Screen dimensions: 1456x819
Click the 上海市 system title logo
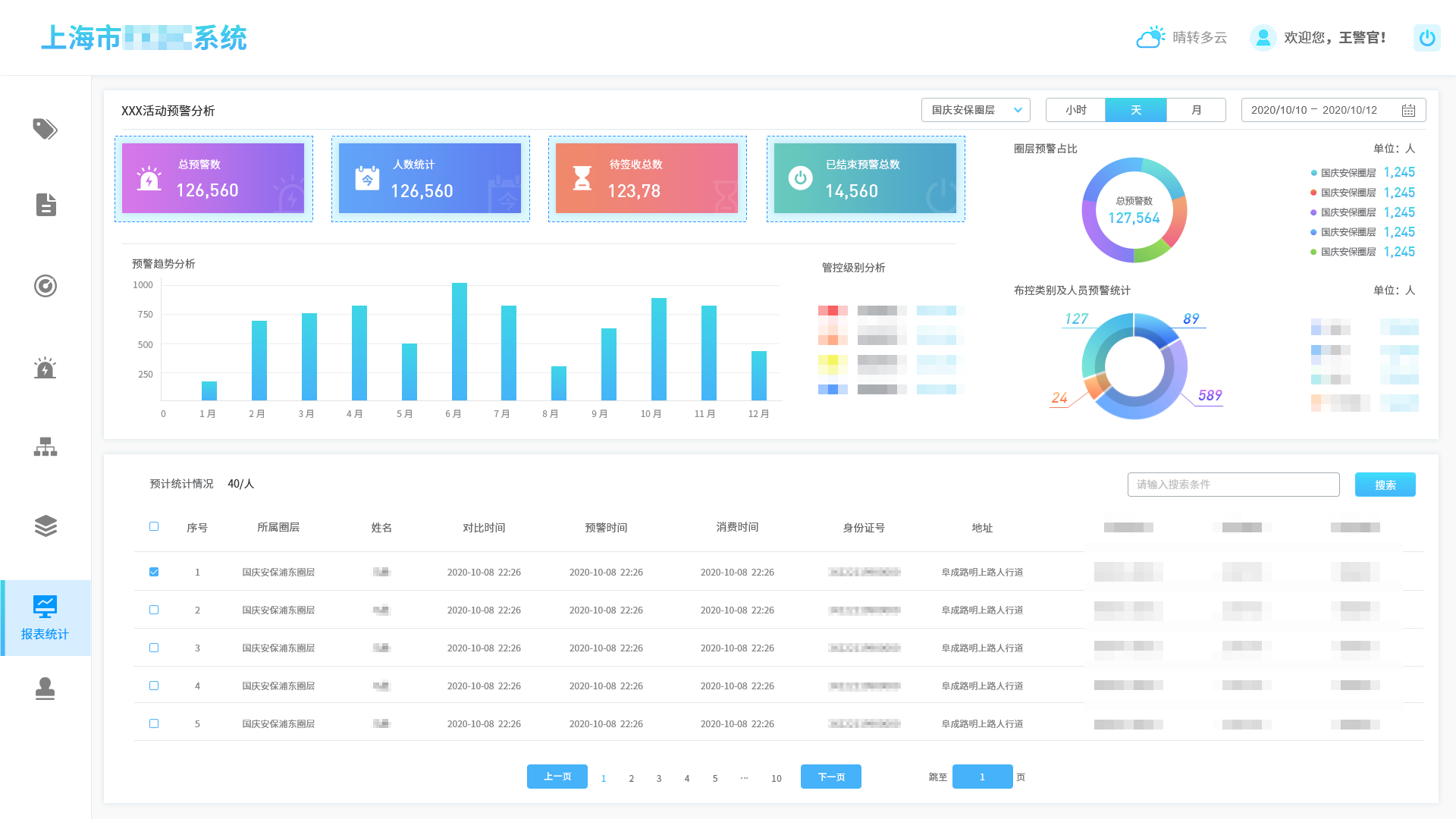pyautogui.click(x=144, y=38)
